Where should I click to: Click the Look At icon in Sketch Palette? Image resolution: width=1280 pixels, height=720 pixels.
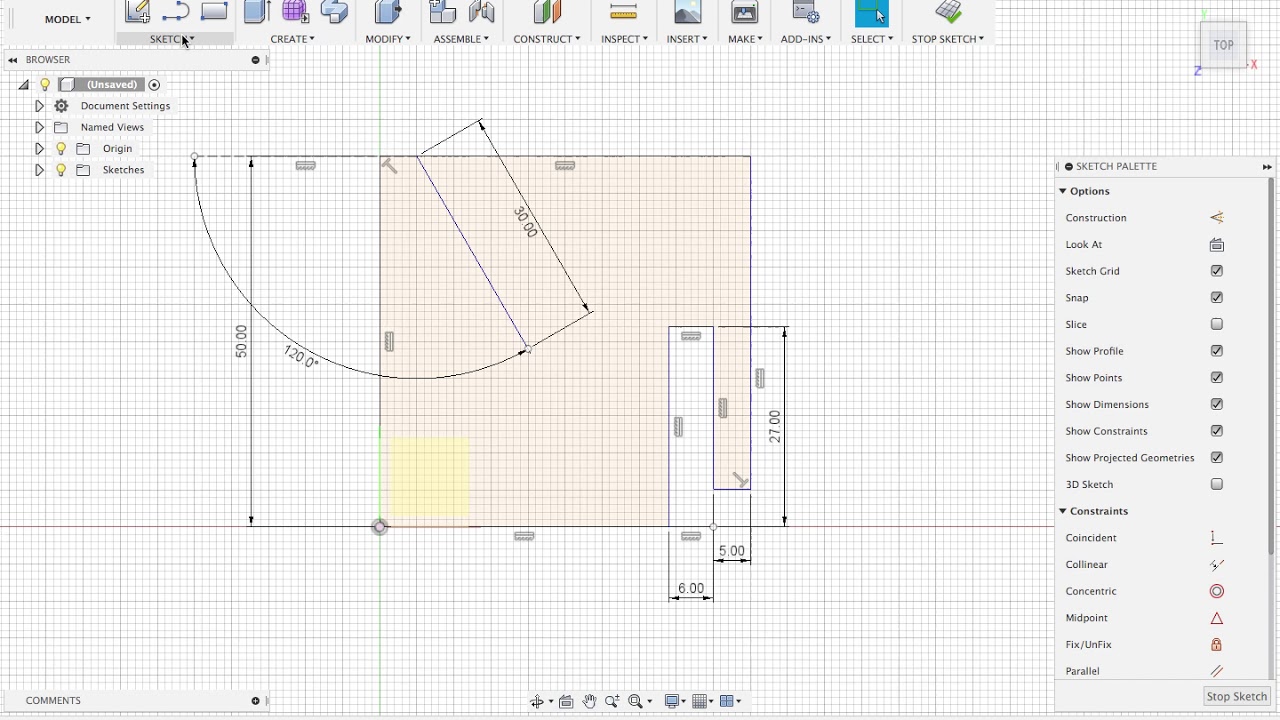pos(1217,245)
